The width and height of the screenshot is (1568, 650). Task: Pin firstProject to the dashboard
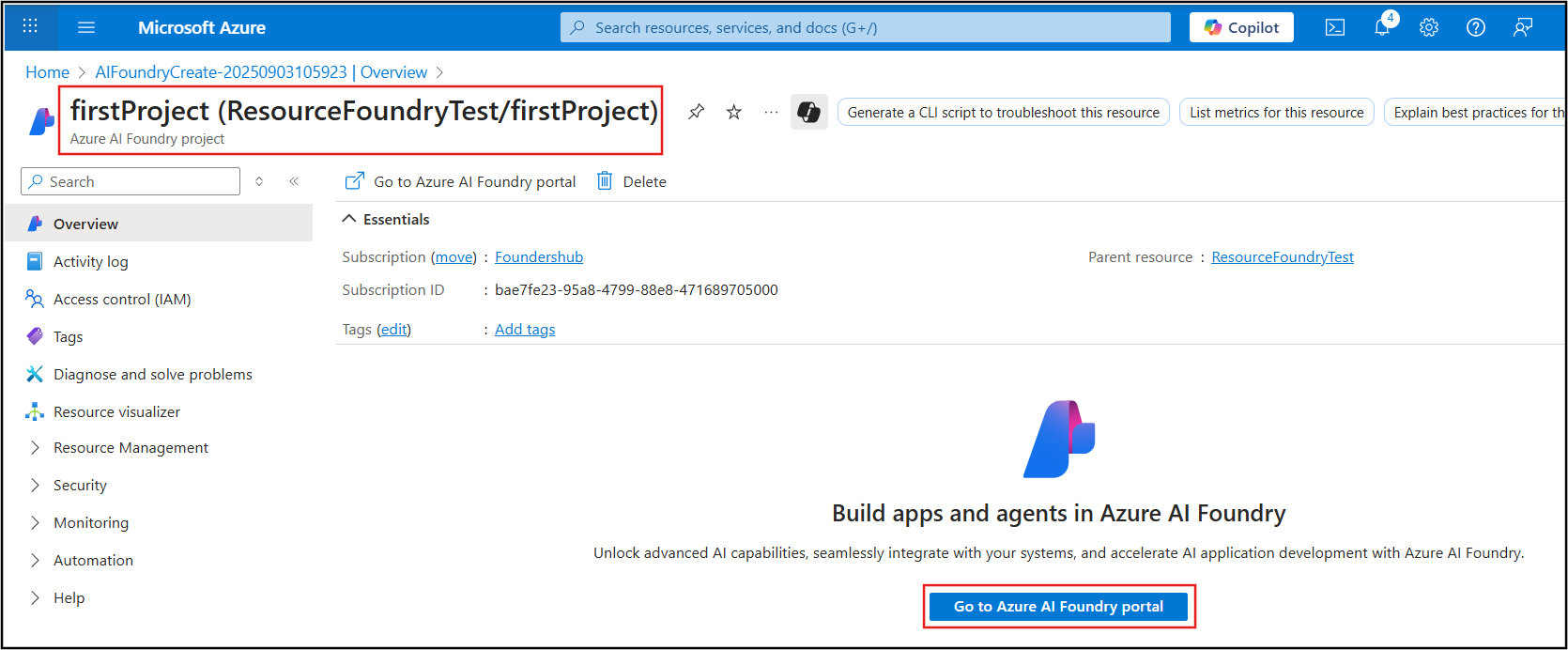click(x=696, y=112)
